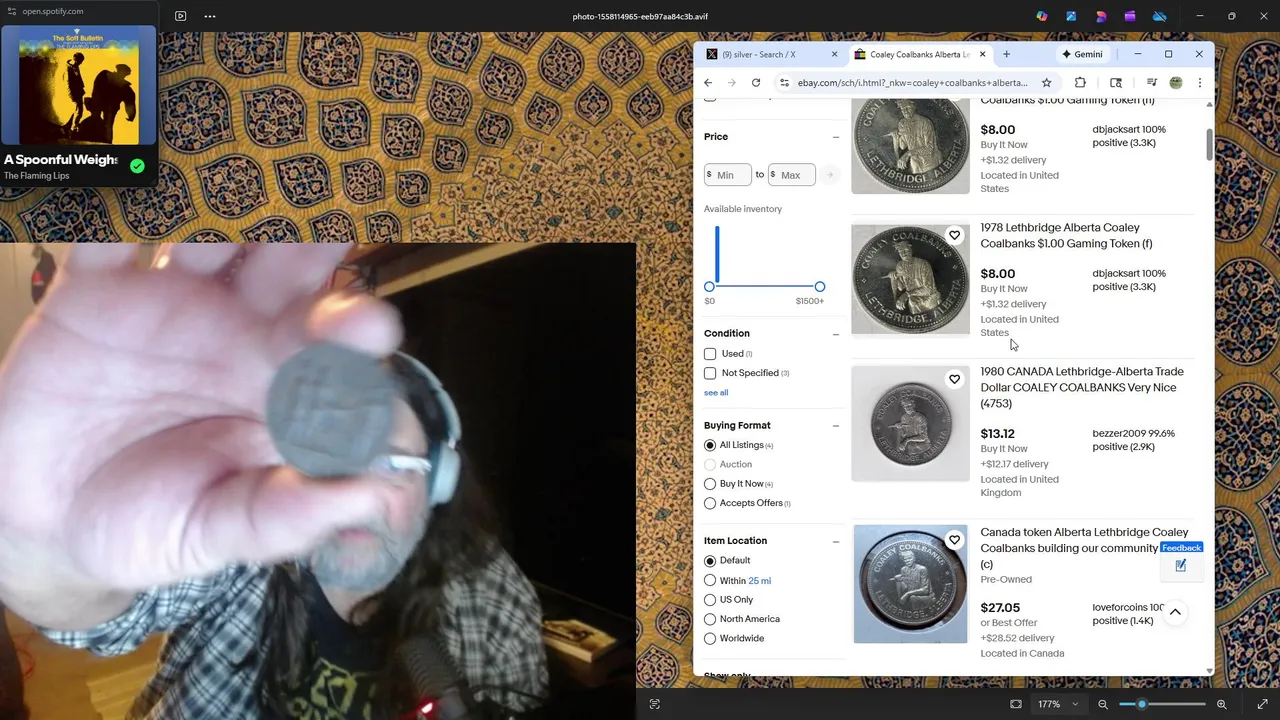
Task: Open Canada token building our community listing
Action: (x=1084, y=548)
